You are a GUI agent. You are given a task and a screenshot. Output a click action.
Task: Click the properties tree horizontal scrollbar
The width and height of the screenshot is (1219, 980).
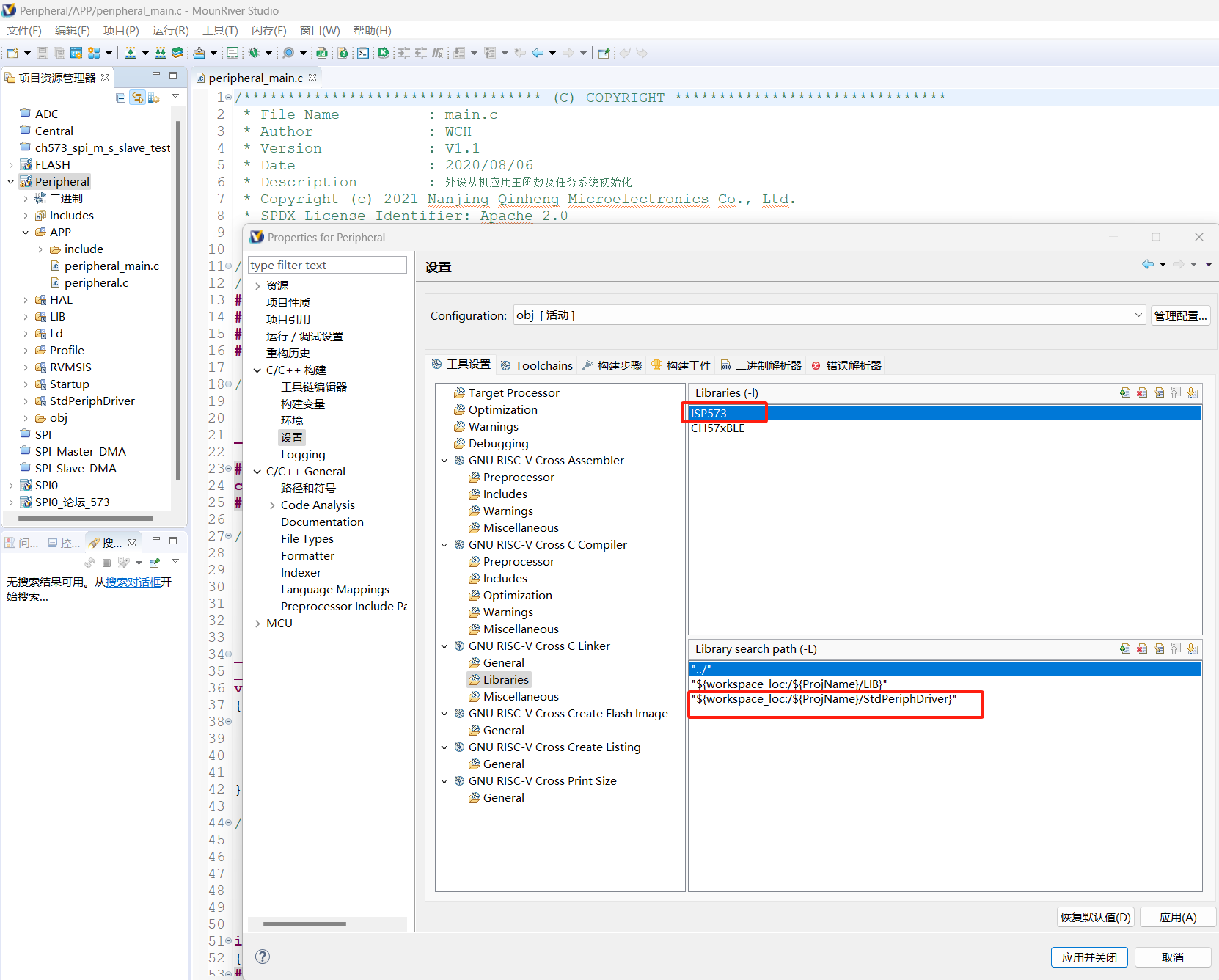coord(304,924)
